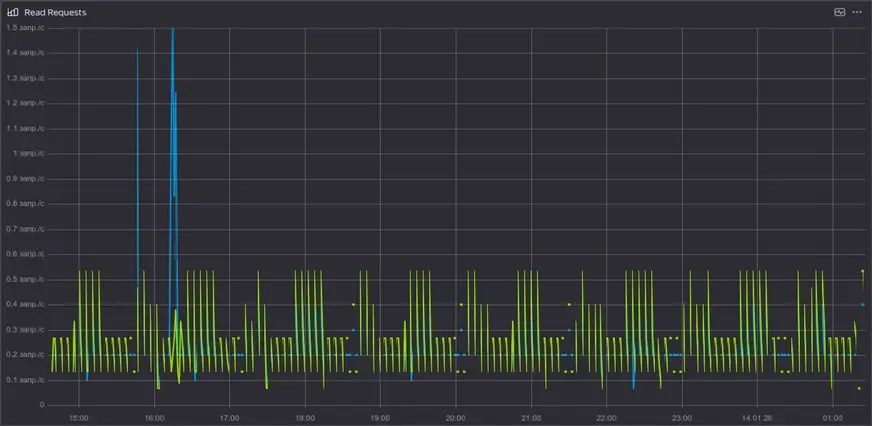The image size is (872, 426).
Task: Click the 20:00 time axis label
Action: [x=455, y=417]
